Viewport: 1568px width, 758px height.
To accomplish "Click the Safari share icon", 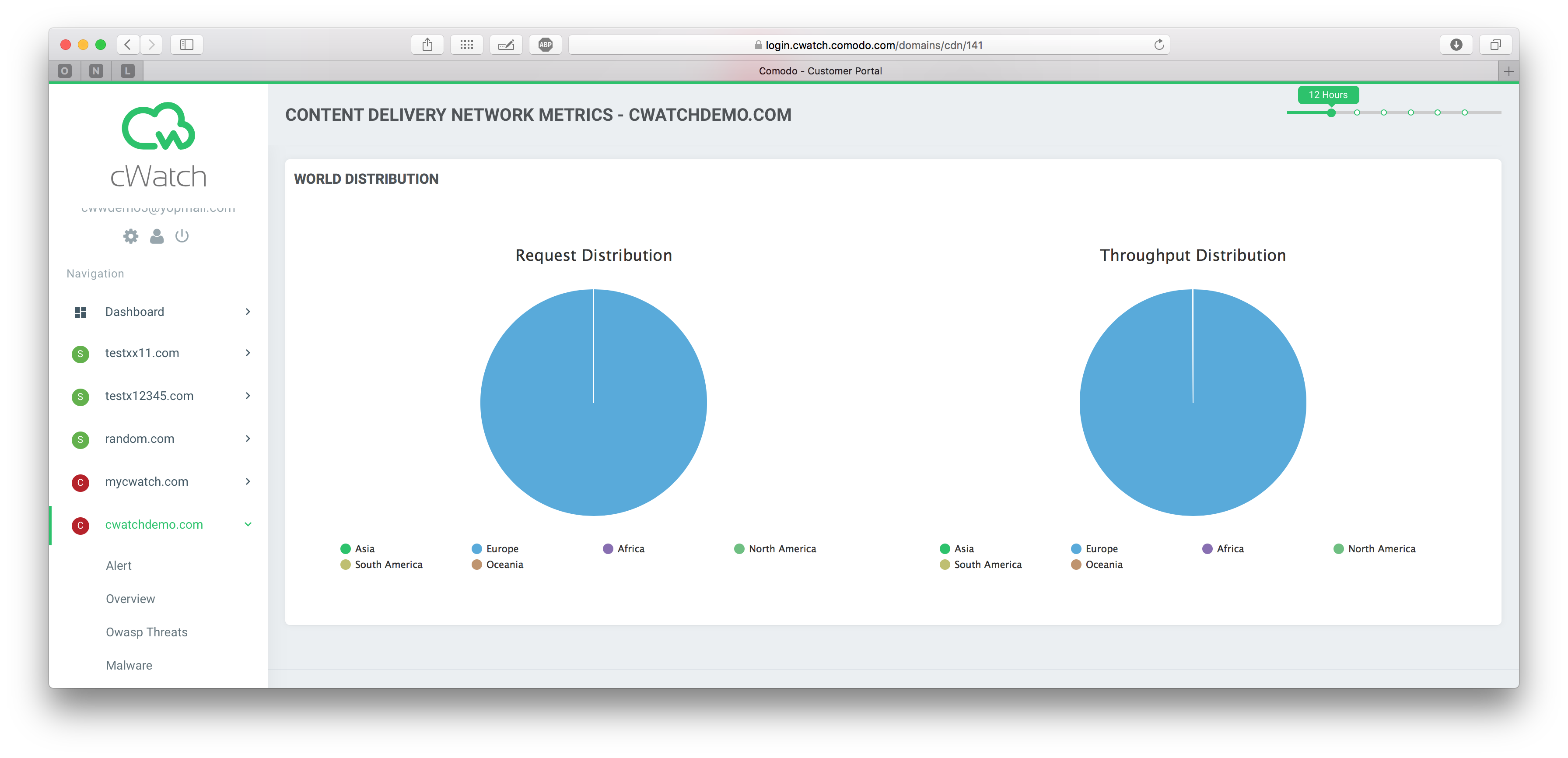I will [427, 45].
